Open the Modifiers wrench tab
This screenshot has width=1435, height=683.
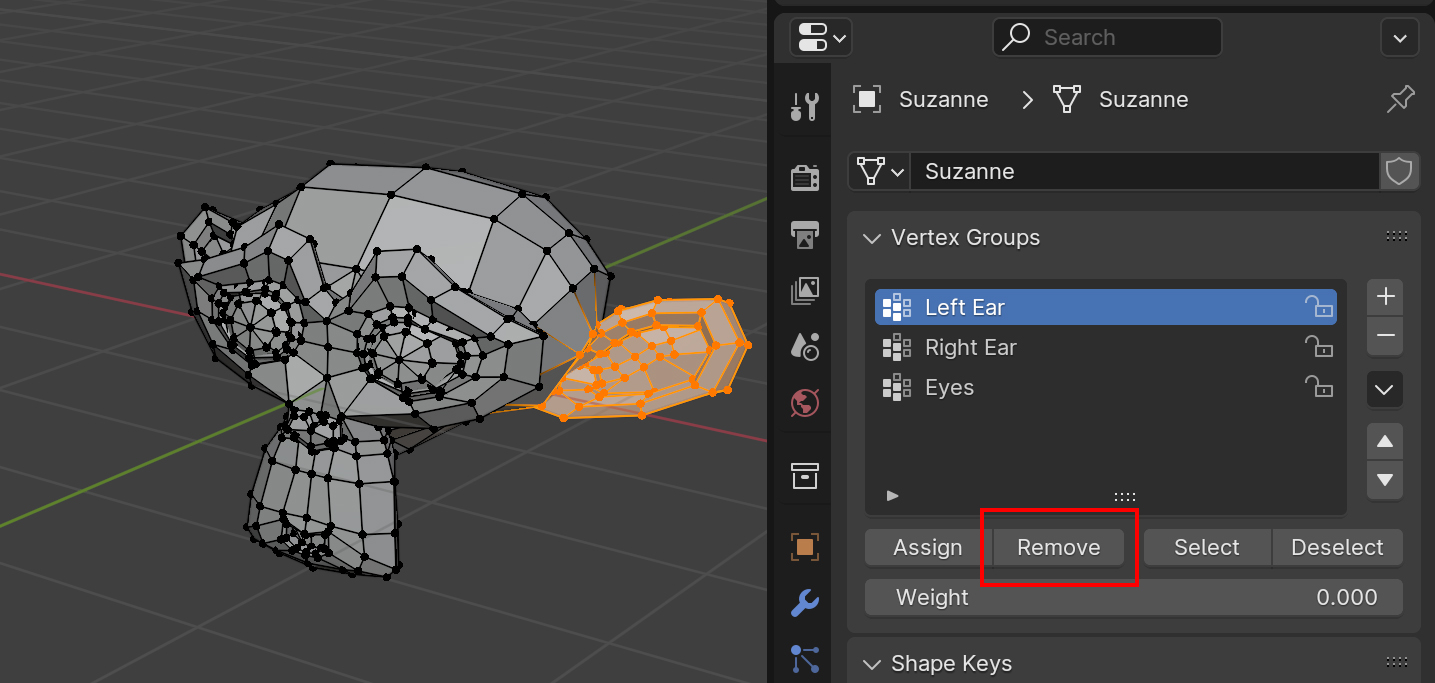pos(804,603)
